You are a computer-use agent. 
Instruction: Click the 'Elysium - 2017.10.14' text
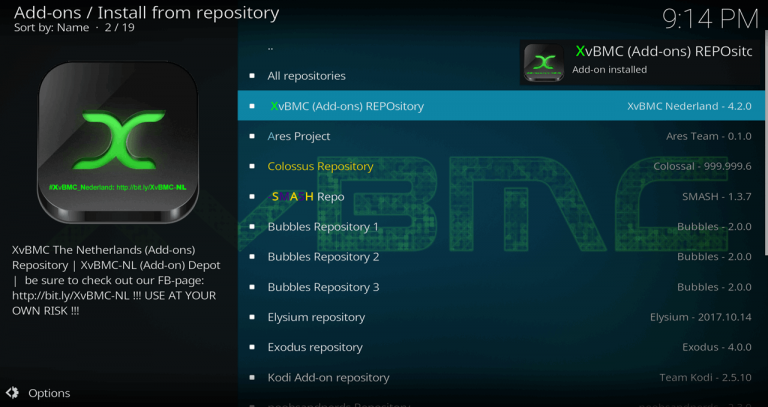(x=700, y=317)
